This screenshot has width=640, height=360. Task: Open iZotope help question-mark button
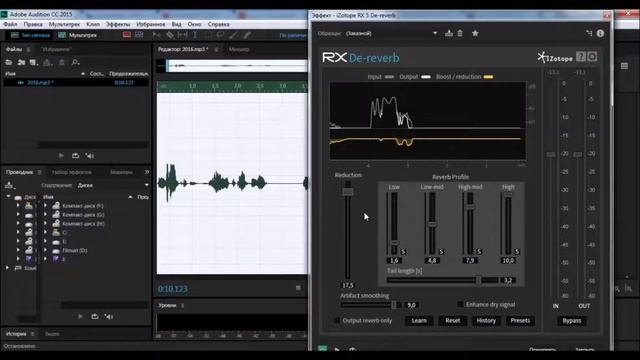(x=580, y=56)
